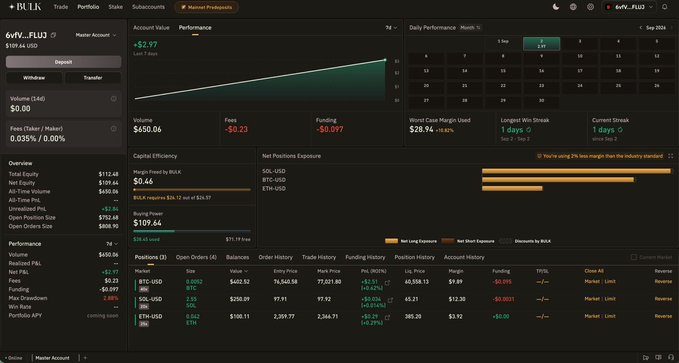Copy the 6vfV...FLUJ wallet address
This screenshot has height=363, width=679.
pos(53,35)
